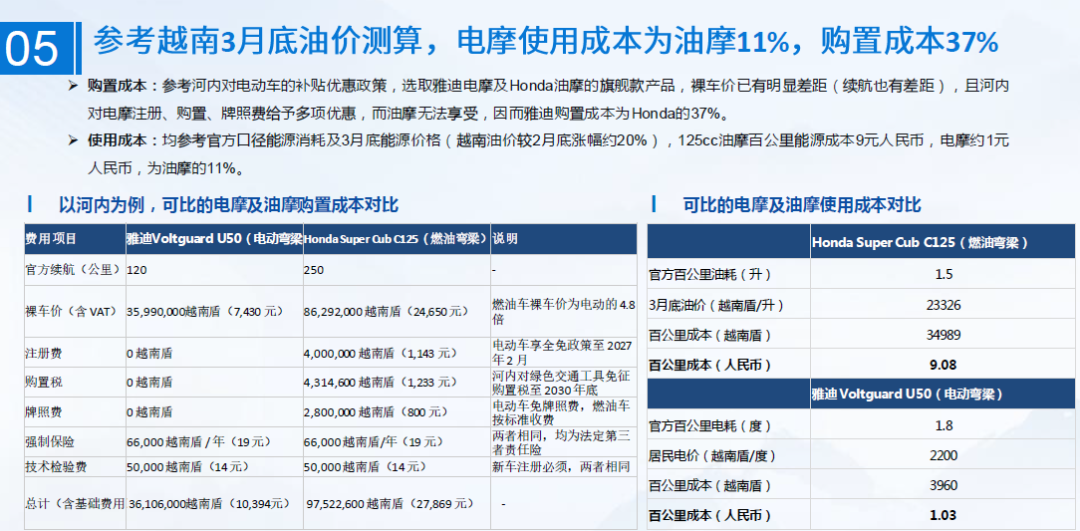
Task: Click the cell 35,990,000越南盾（7,430元）
Action: coord(205,311)
